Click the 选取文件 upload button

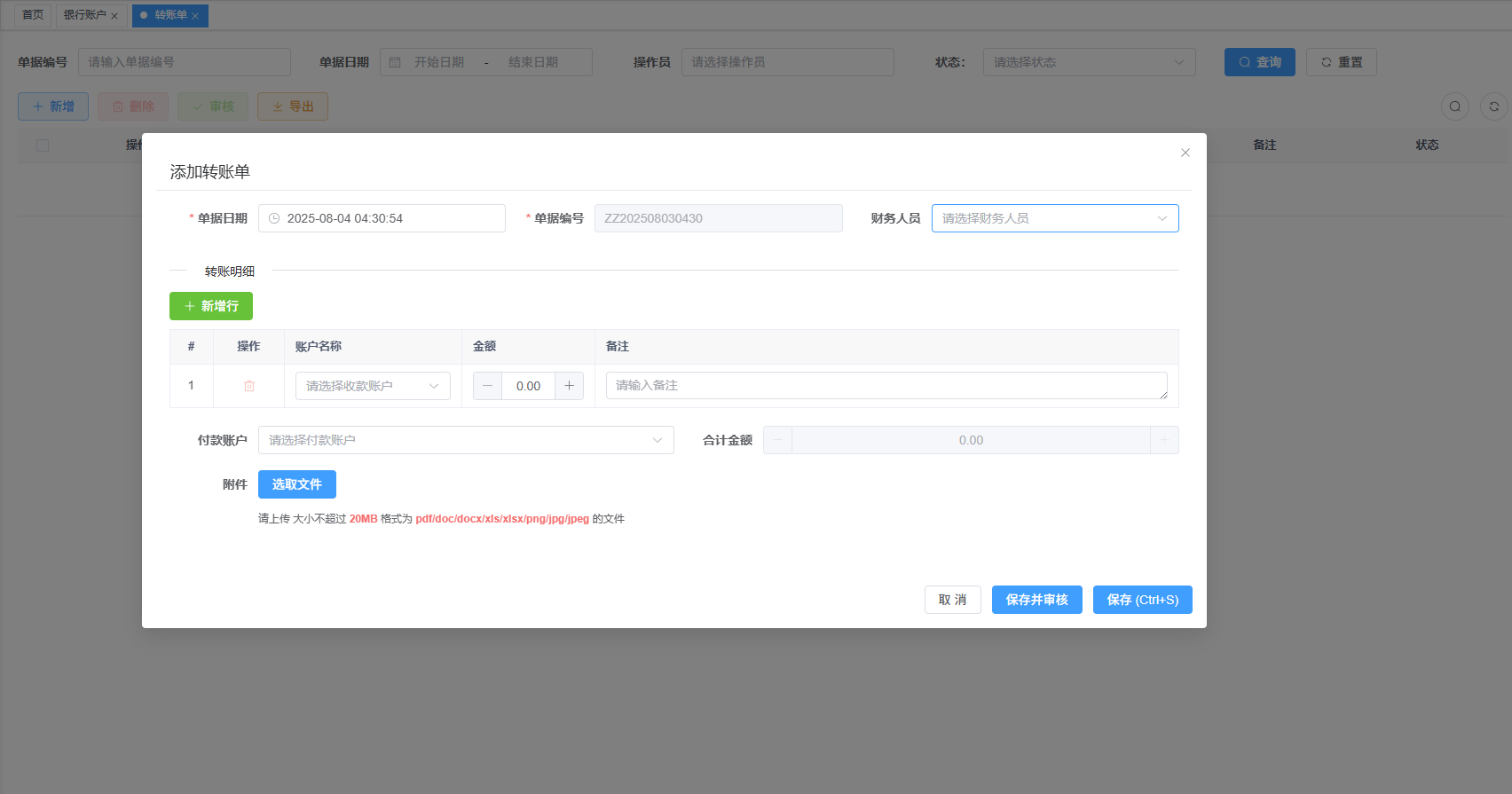tap(297, 484)
